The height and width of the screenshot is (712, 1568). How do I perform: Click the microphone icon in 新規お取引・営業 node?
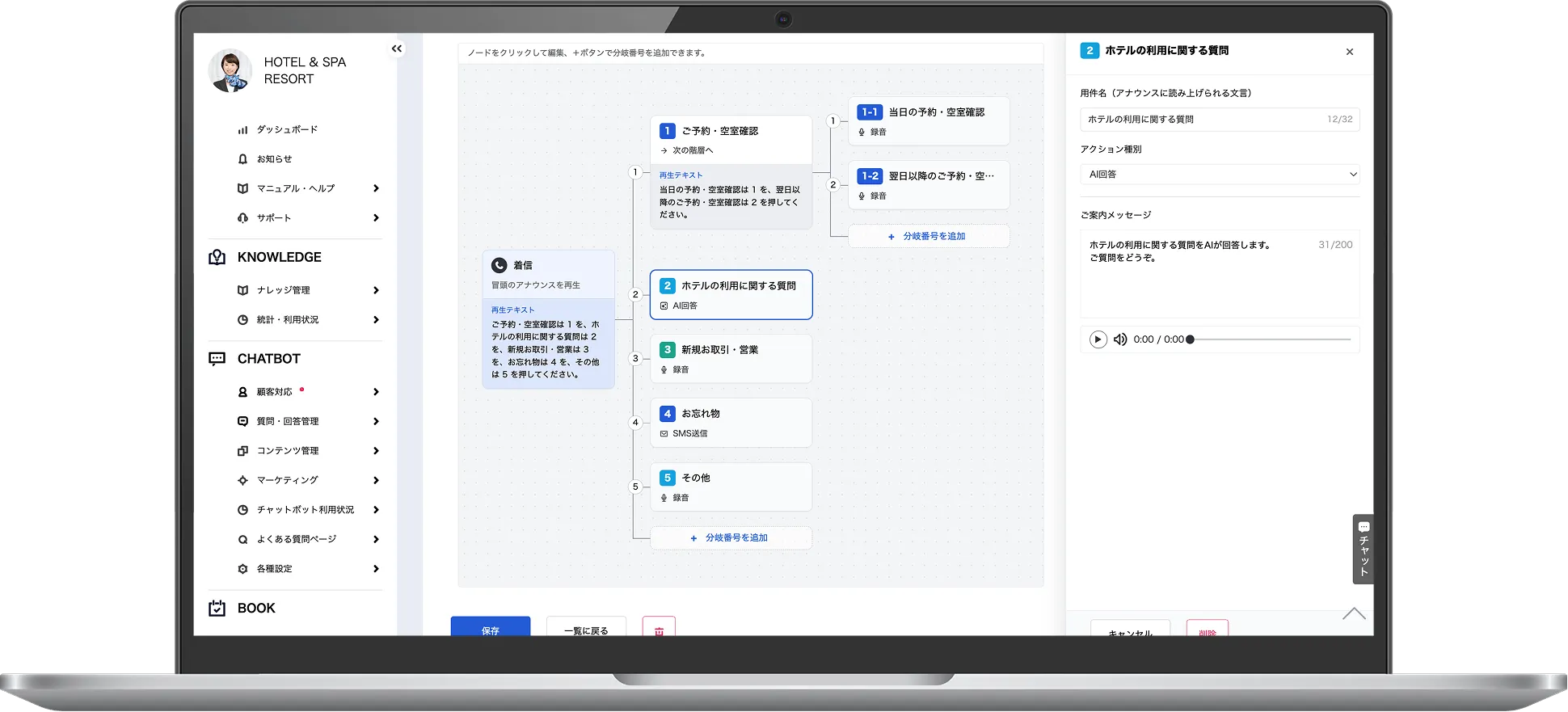(x=664, y=370)
